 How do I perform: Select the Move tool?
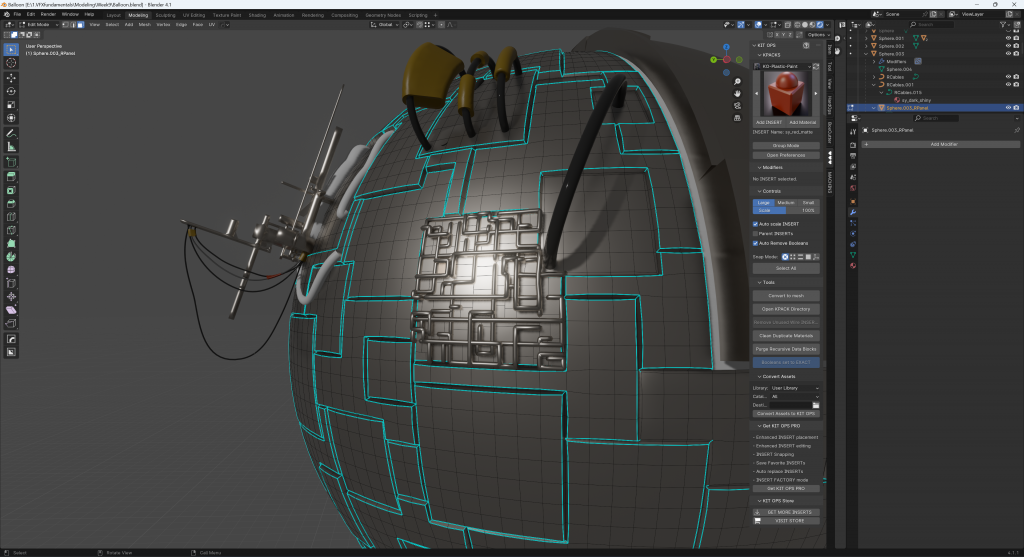click(x=11, y=78)
